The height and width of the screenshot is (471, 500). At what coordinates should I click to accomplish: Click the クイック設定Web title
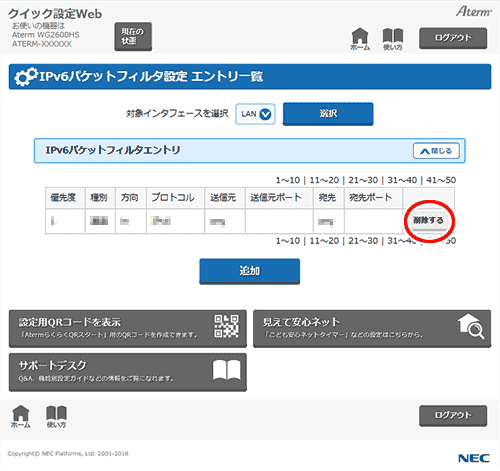pyautogui.click(x=55, y=14)
